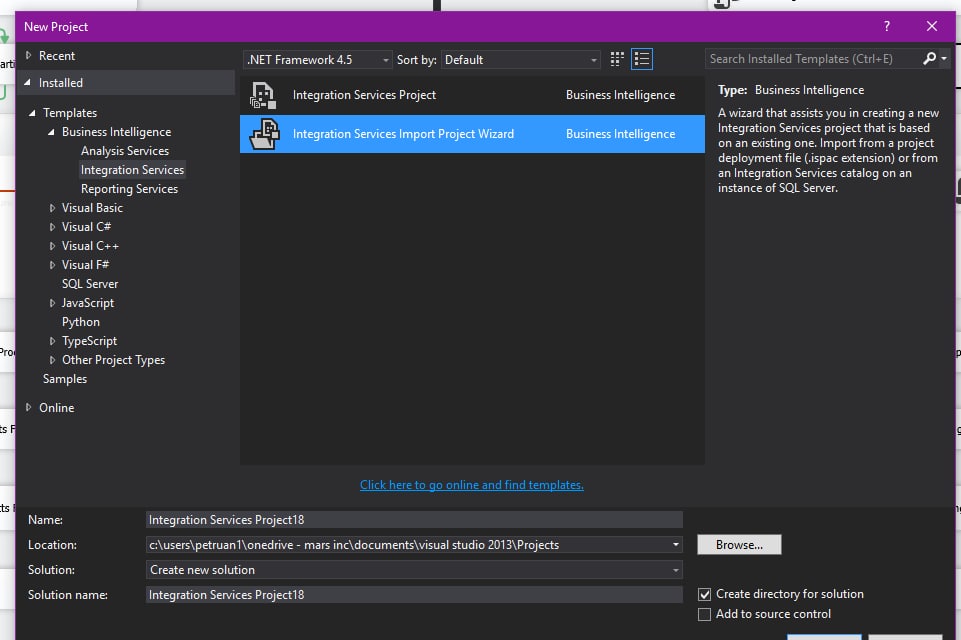Click the Installed header label
The image size is (961, 640).
(61, 82)
